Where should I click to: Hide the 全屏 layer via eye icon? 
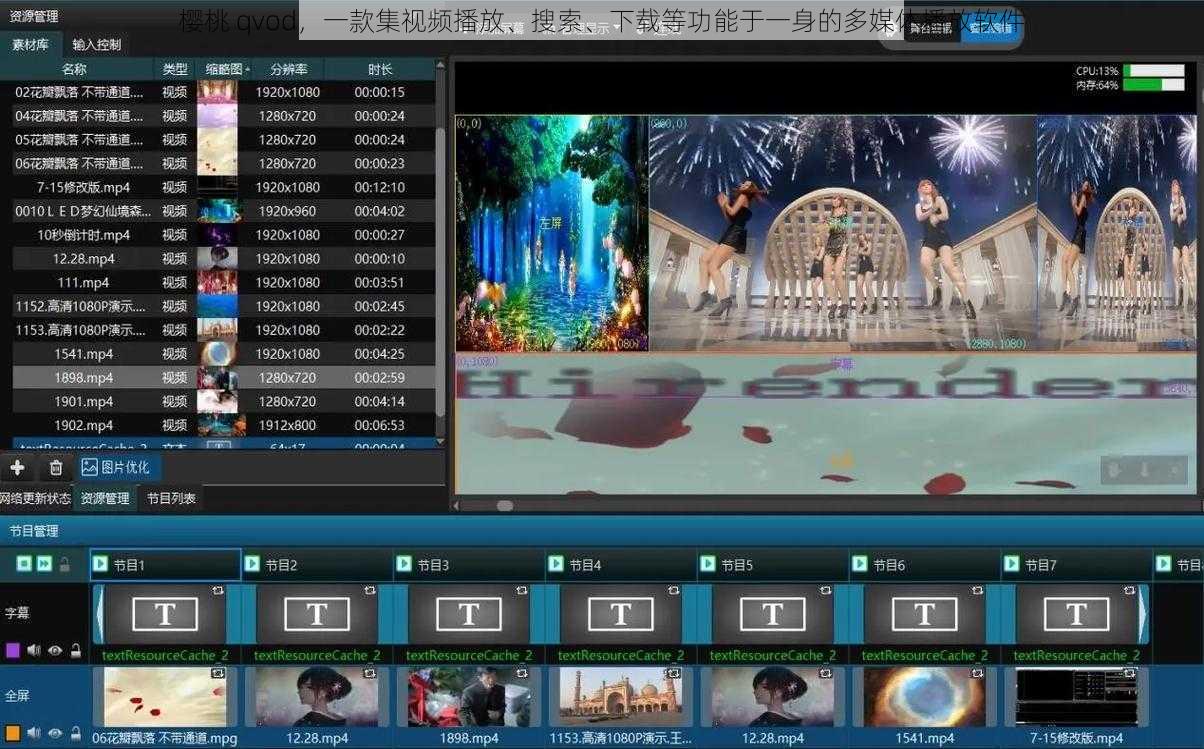(55, 733)
